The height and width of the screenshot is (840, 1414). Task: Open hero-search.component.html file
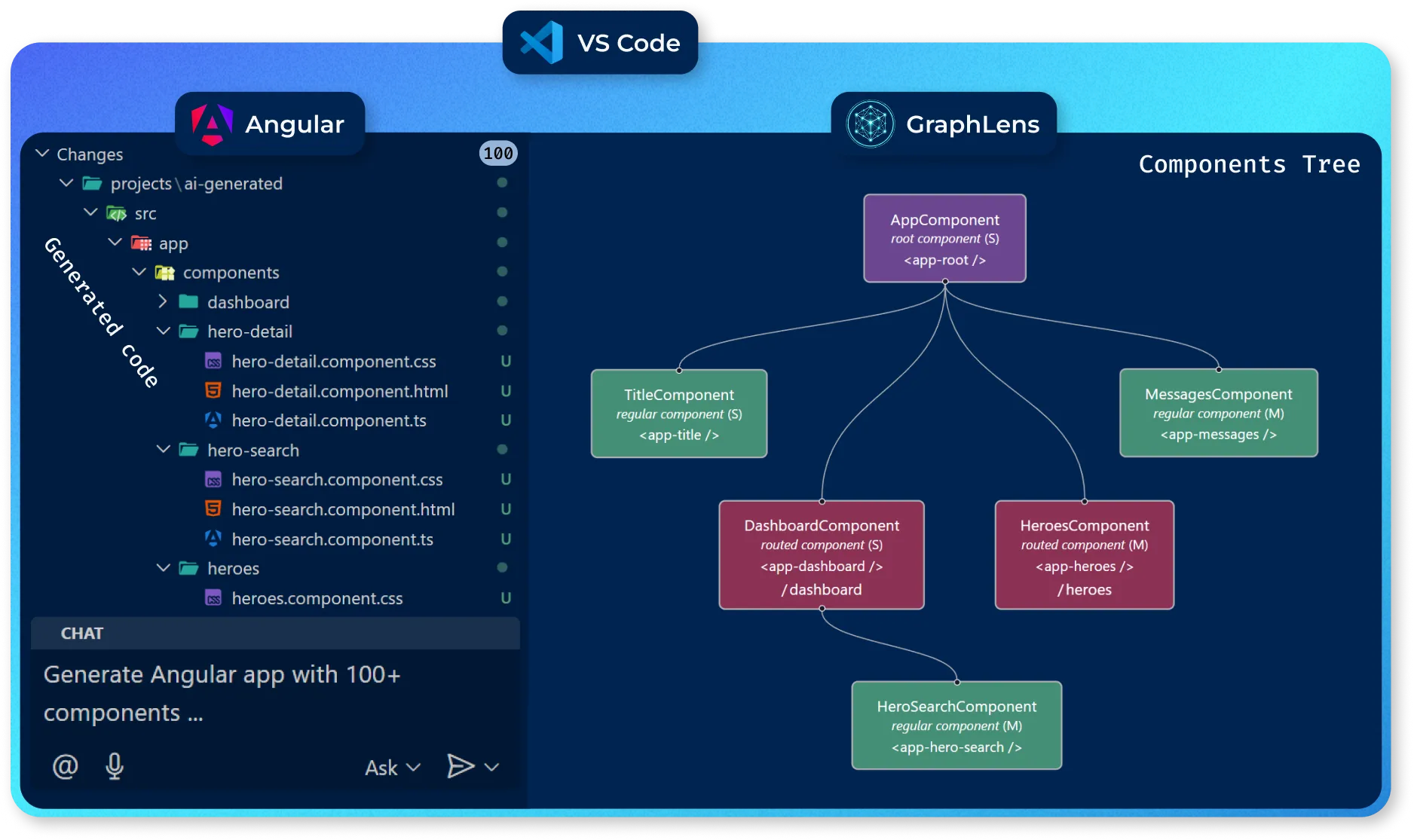tap(343, 509)
